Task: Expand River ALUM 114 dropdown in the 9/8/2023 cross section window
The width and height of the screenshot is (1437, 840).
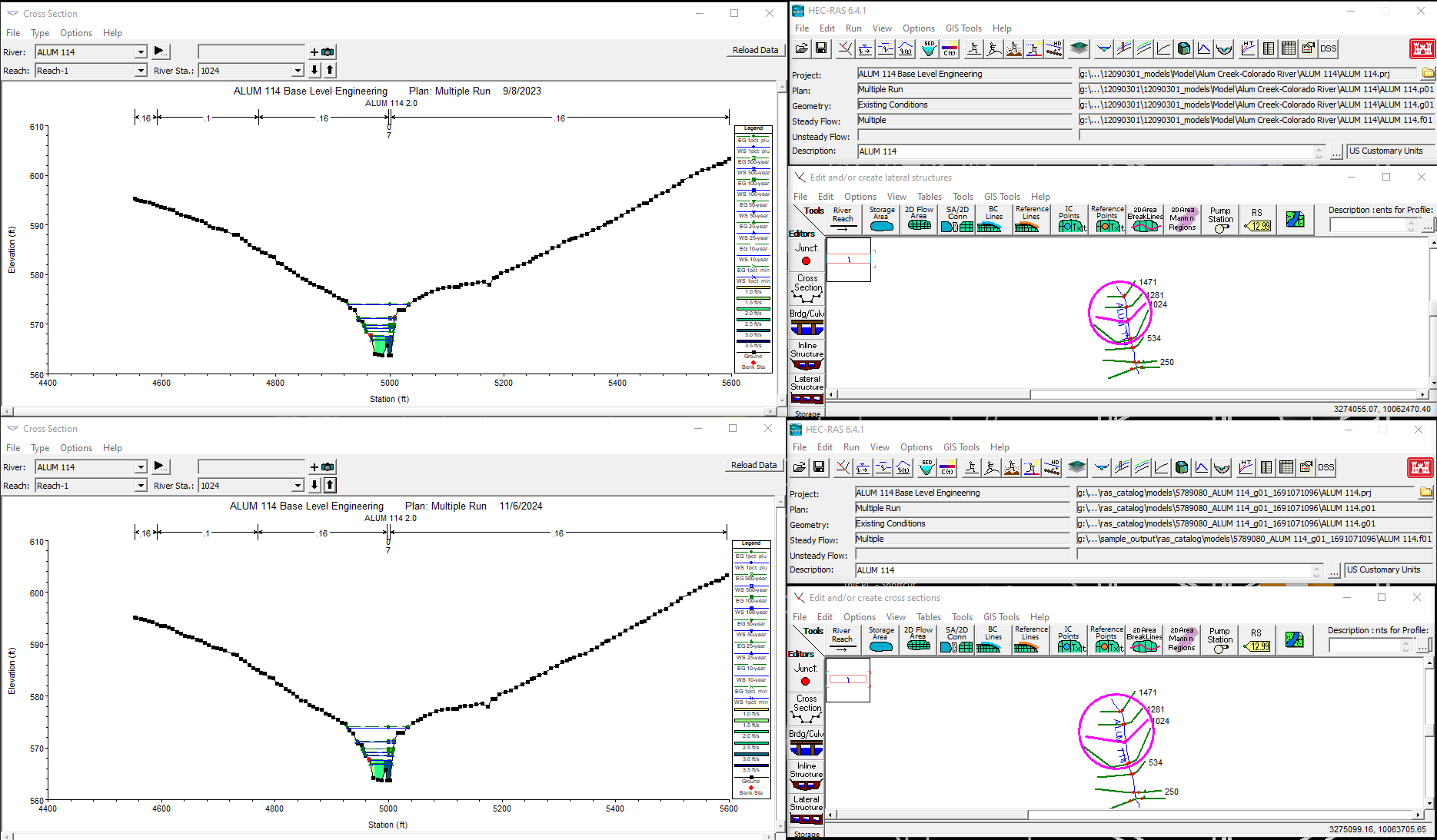Action: click(x=141, y=52)
